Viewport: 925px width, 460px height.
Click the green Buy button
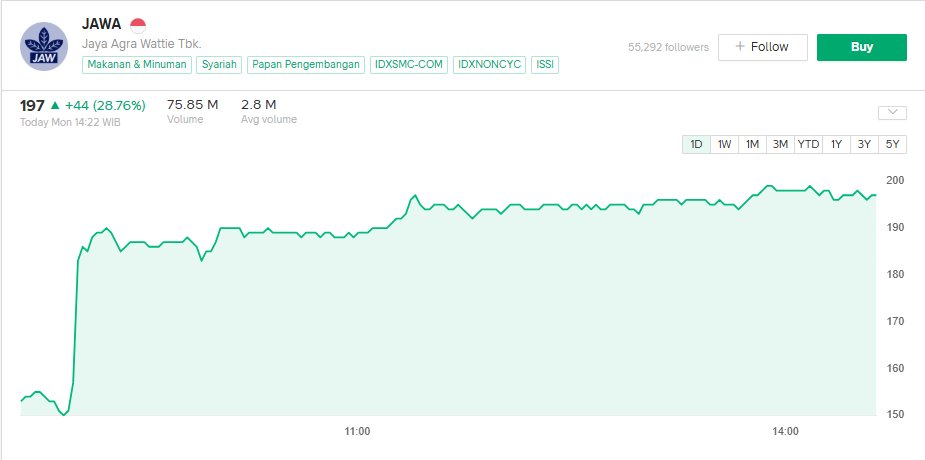pyautogui.click(x=861, y=47)
